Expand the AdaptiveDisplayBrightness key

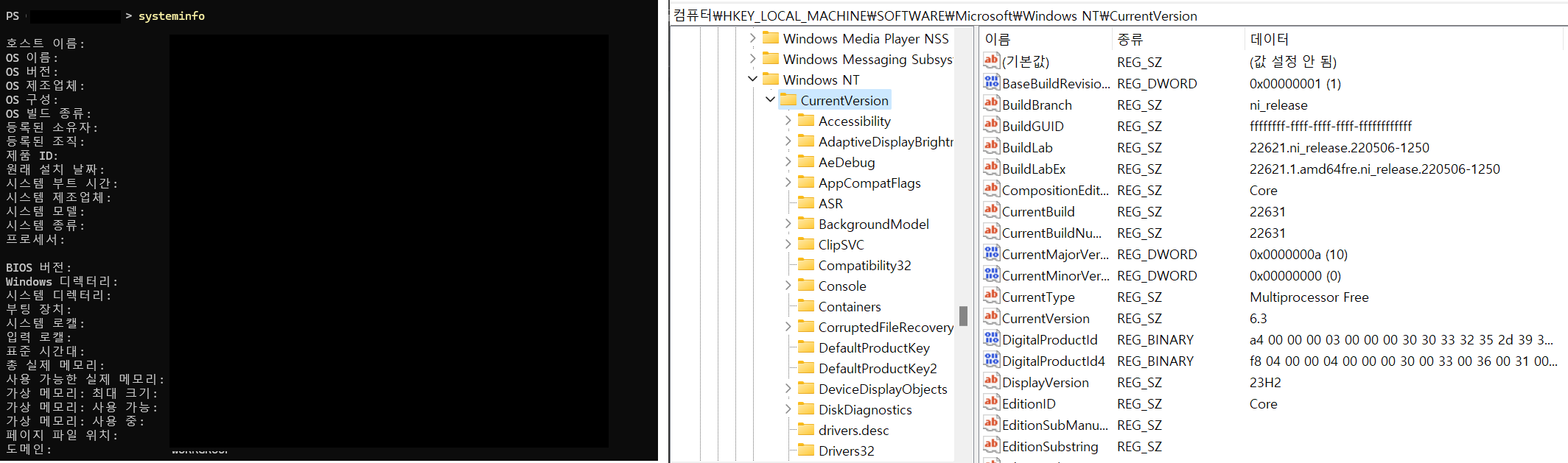[788, 141]
